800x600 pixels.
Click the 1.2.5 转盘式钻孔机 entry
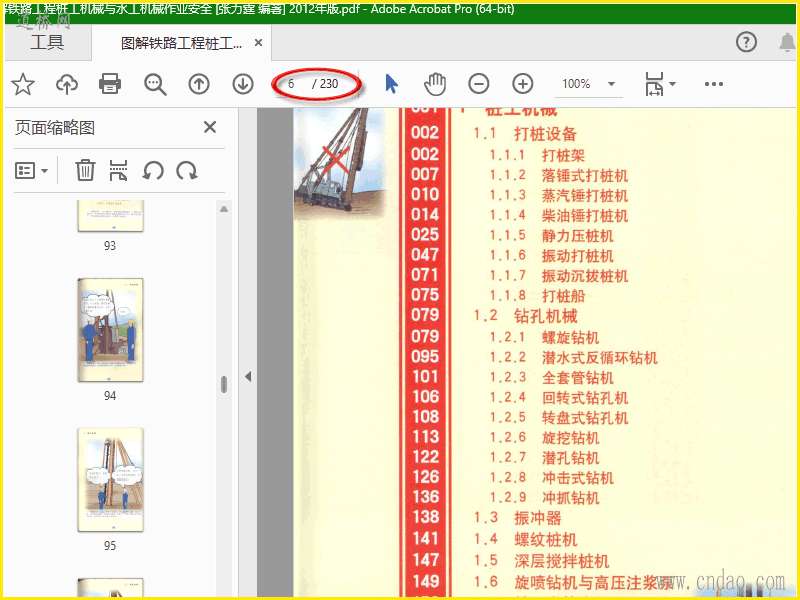(559, 418)
